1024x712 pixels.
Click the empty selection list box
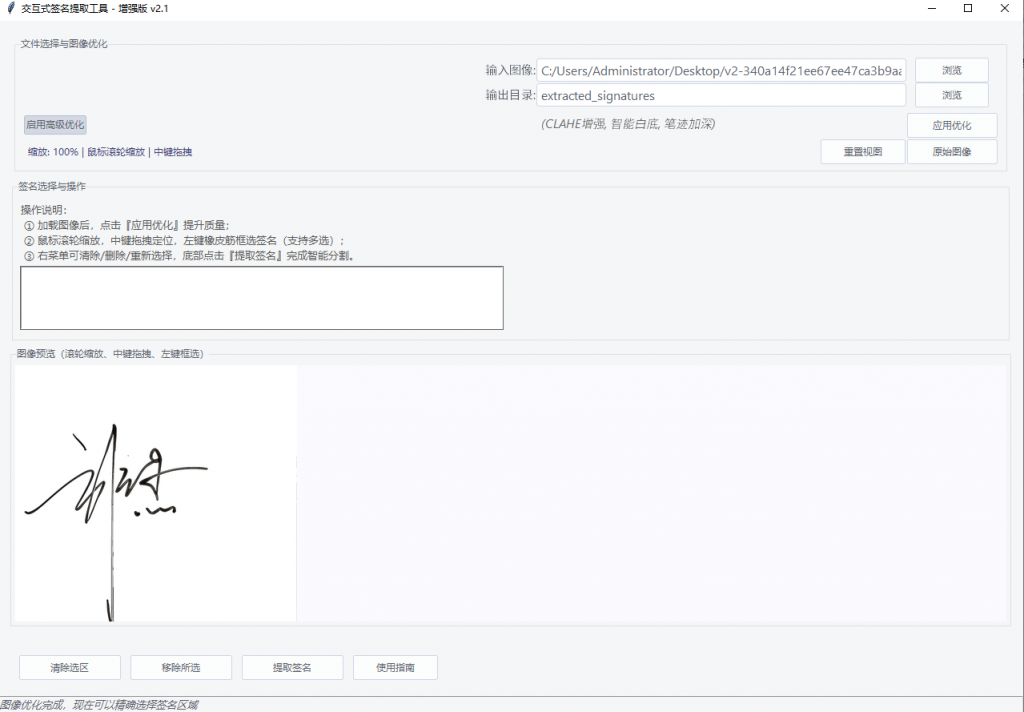(x=261, y=297)
